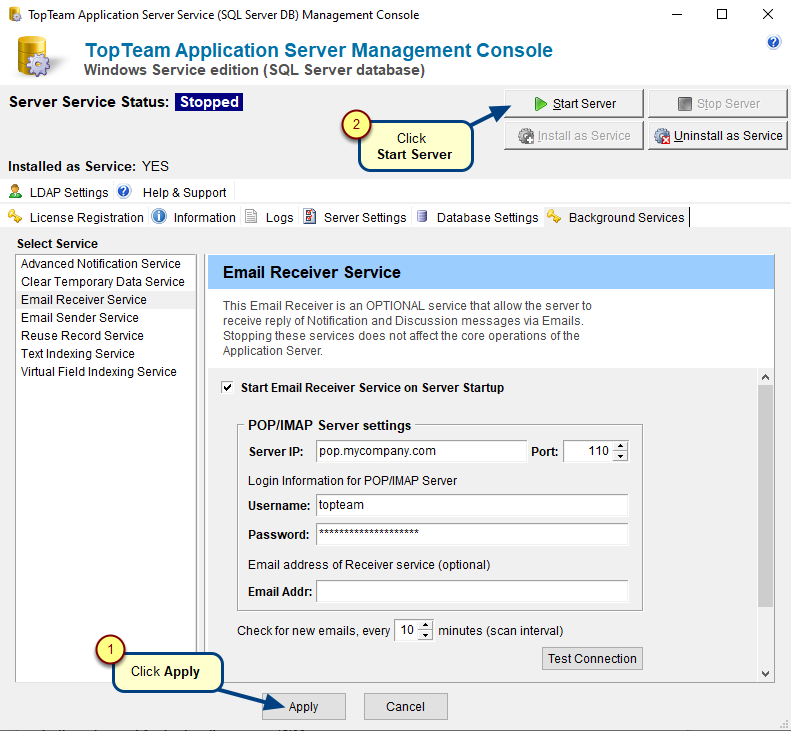Click the Test Connection button
This screenshot has width=791, height=731.
[x=592, y=658]
